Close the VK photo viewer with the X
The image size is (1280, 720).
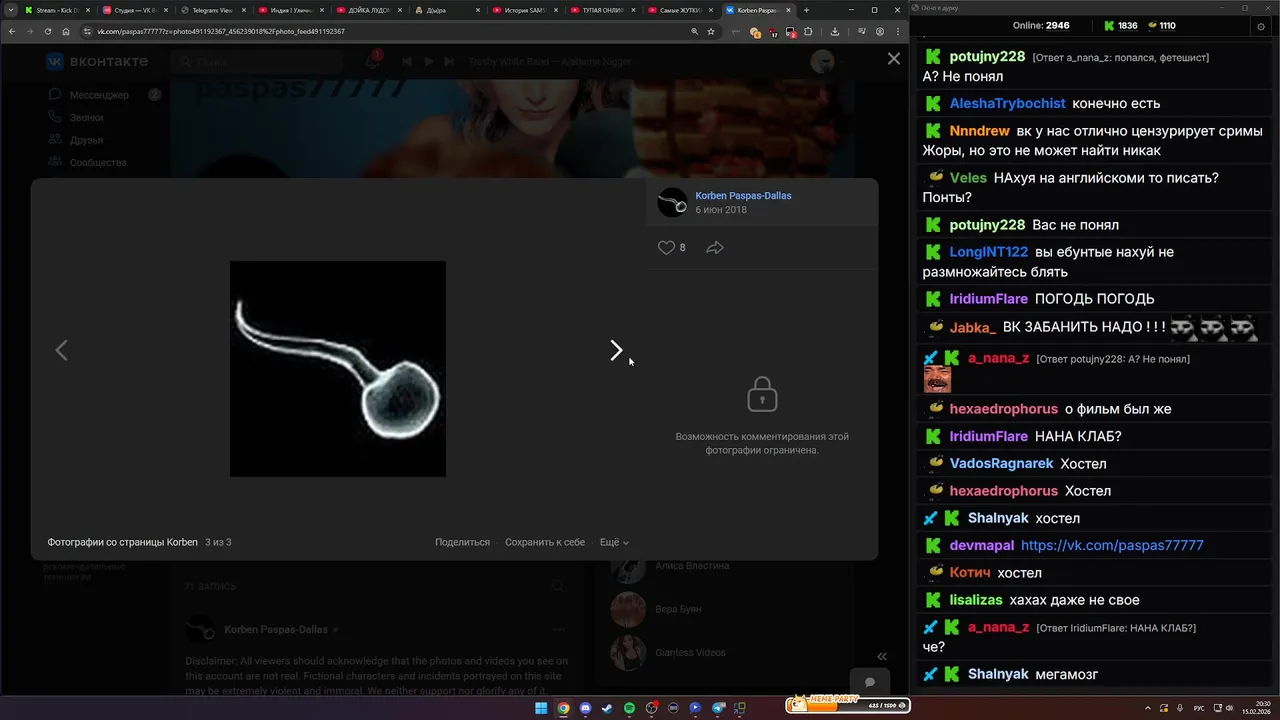pyautogui.click(x=894, y=59)
